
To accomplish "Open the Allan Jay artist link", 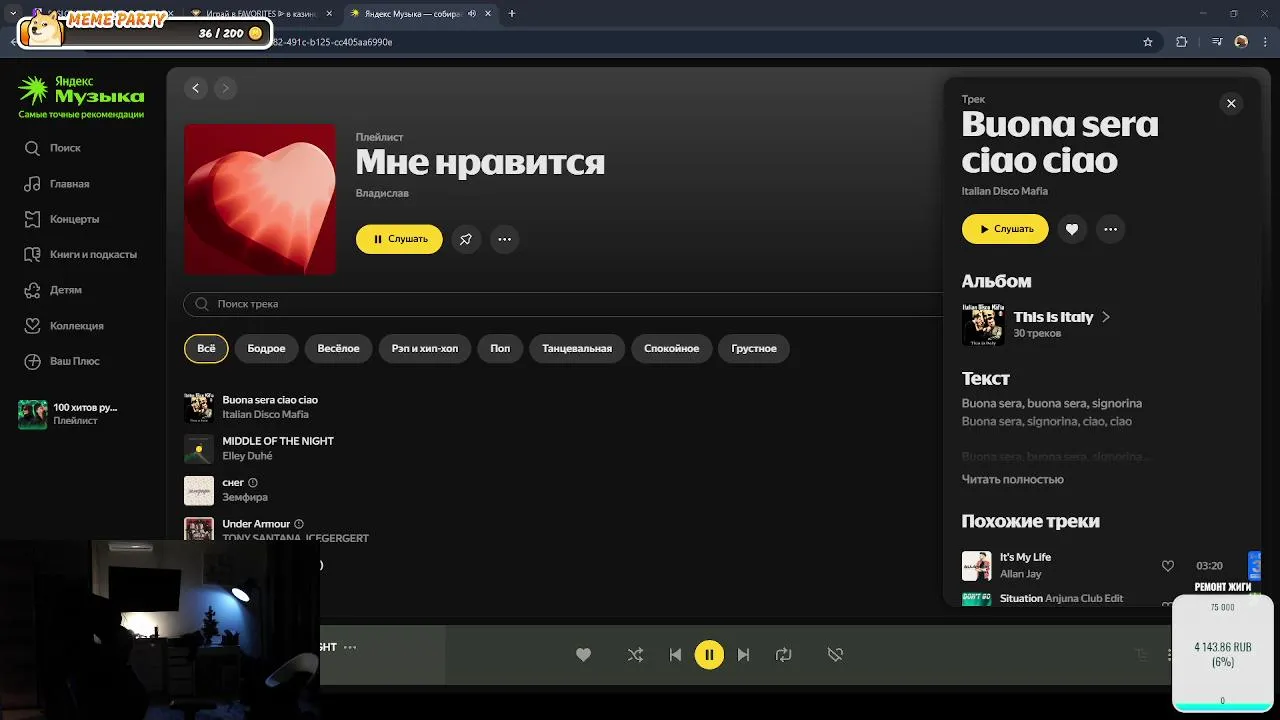I will (1020, 574).
